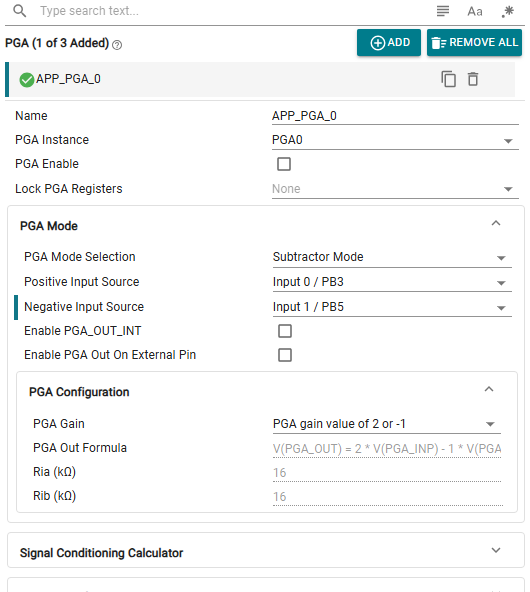Viewport: 530px width, 592px height.
Task: Toggle the collapse-all lines icon
Action: point(443,11)
